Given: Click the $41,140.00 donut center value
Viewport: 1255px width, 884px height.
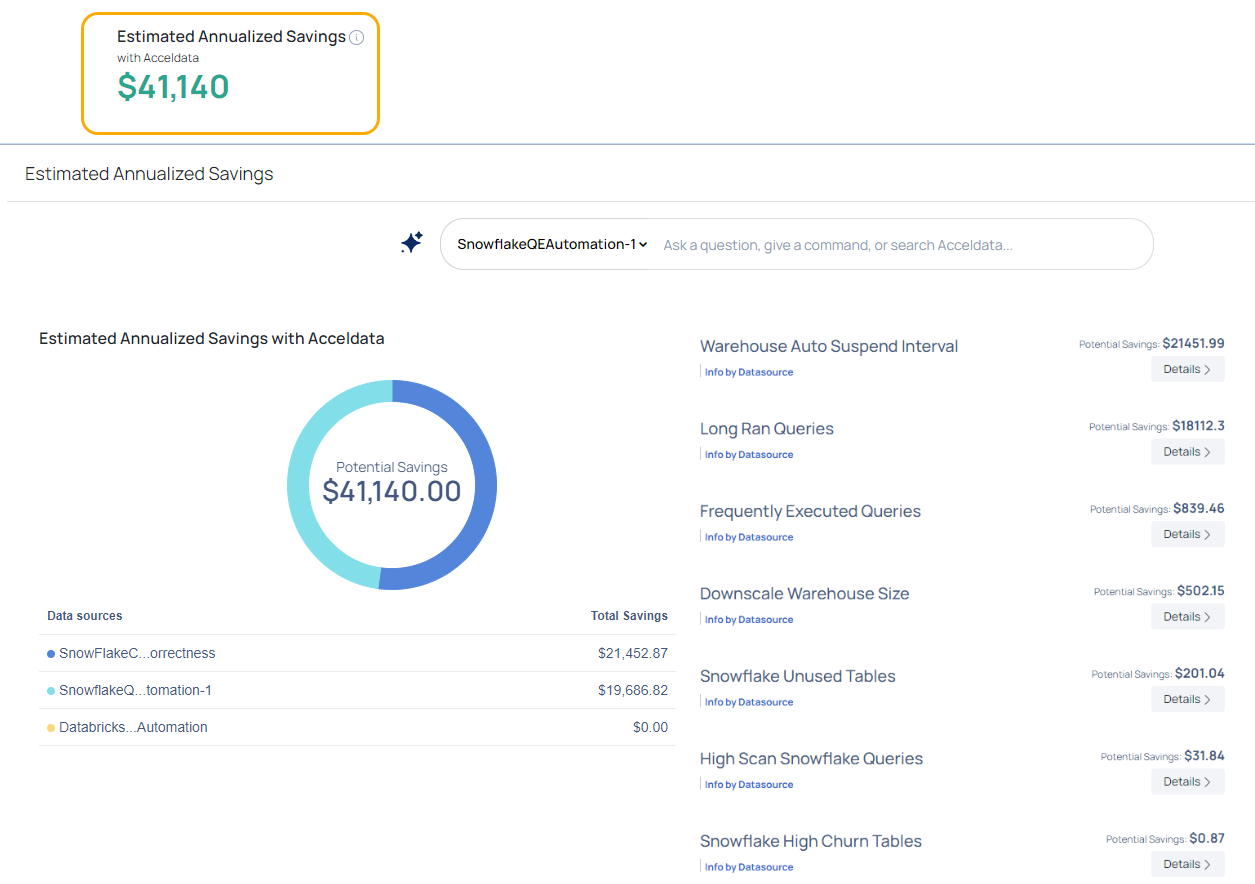Looking at the screenshot, I should [392, 491].
